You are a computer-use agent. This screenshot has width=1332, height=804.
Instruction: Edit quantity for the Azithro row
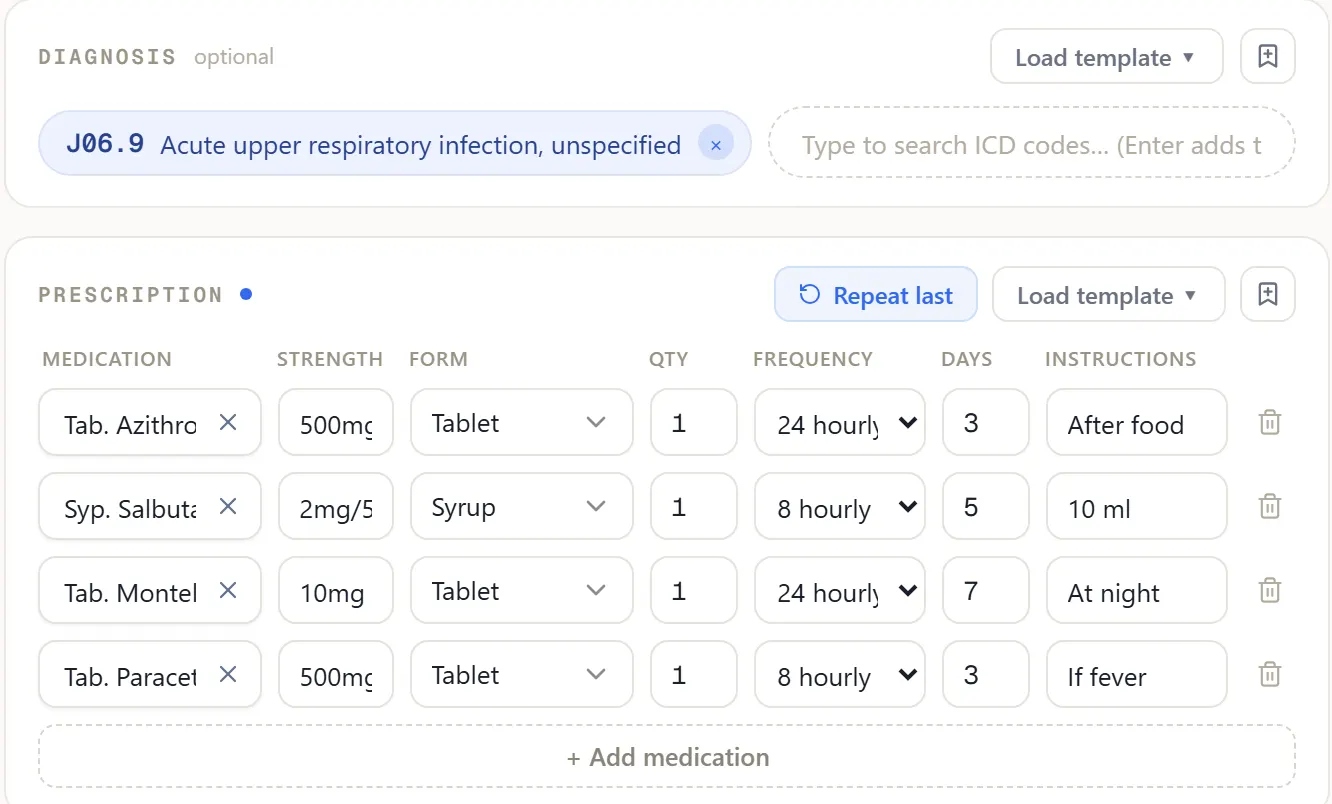point(694,423)
